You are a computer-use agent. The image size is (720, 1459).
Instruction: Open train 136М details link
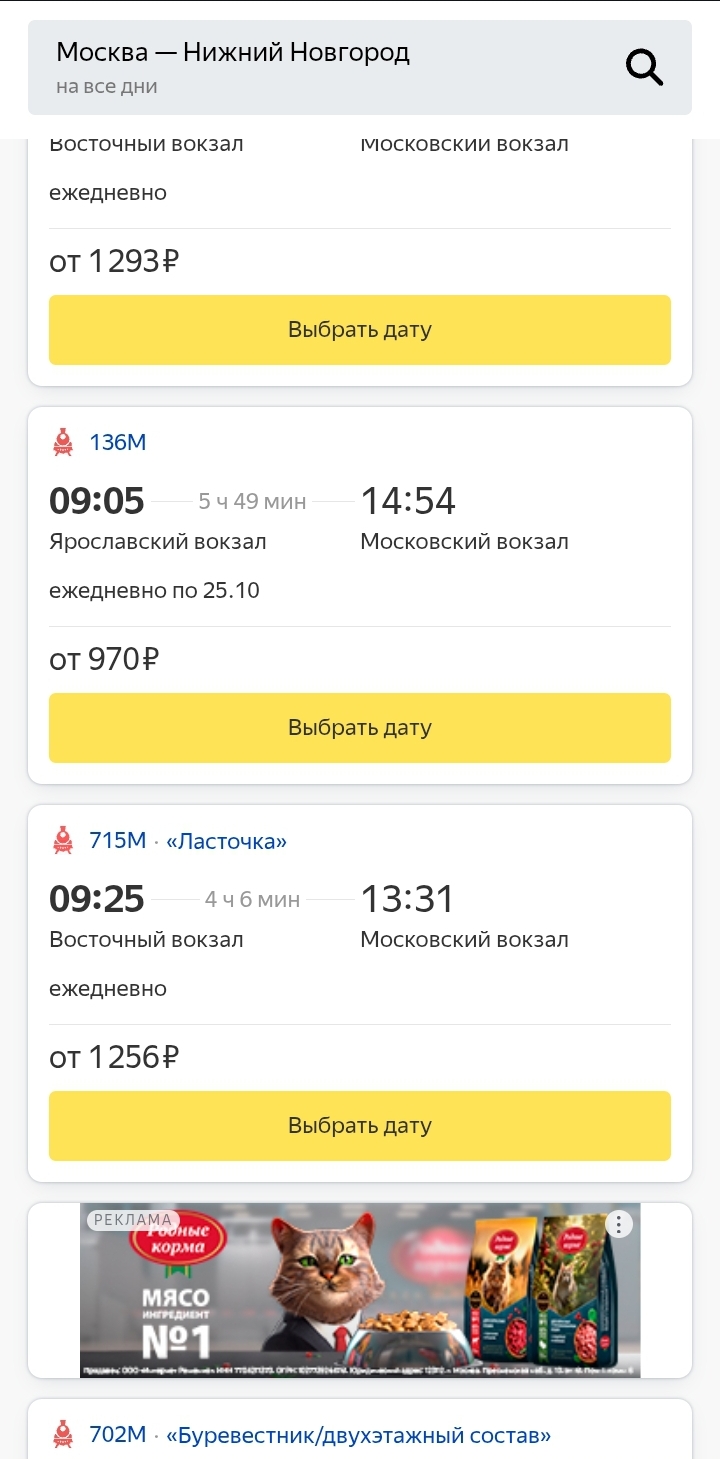coord(118,442)
